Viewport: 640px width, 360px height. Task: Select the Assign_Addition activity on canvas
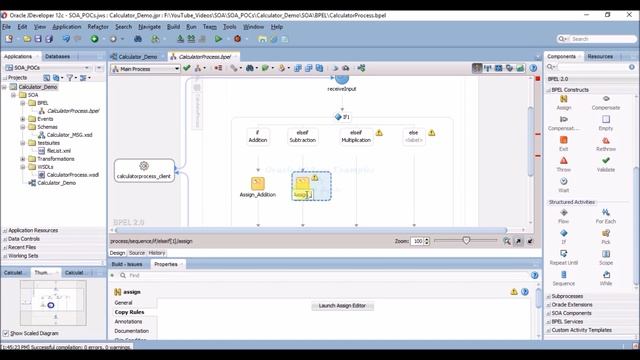click(258, 187)
